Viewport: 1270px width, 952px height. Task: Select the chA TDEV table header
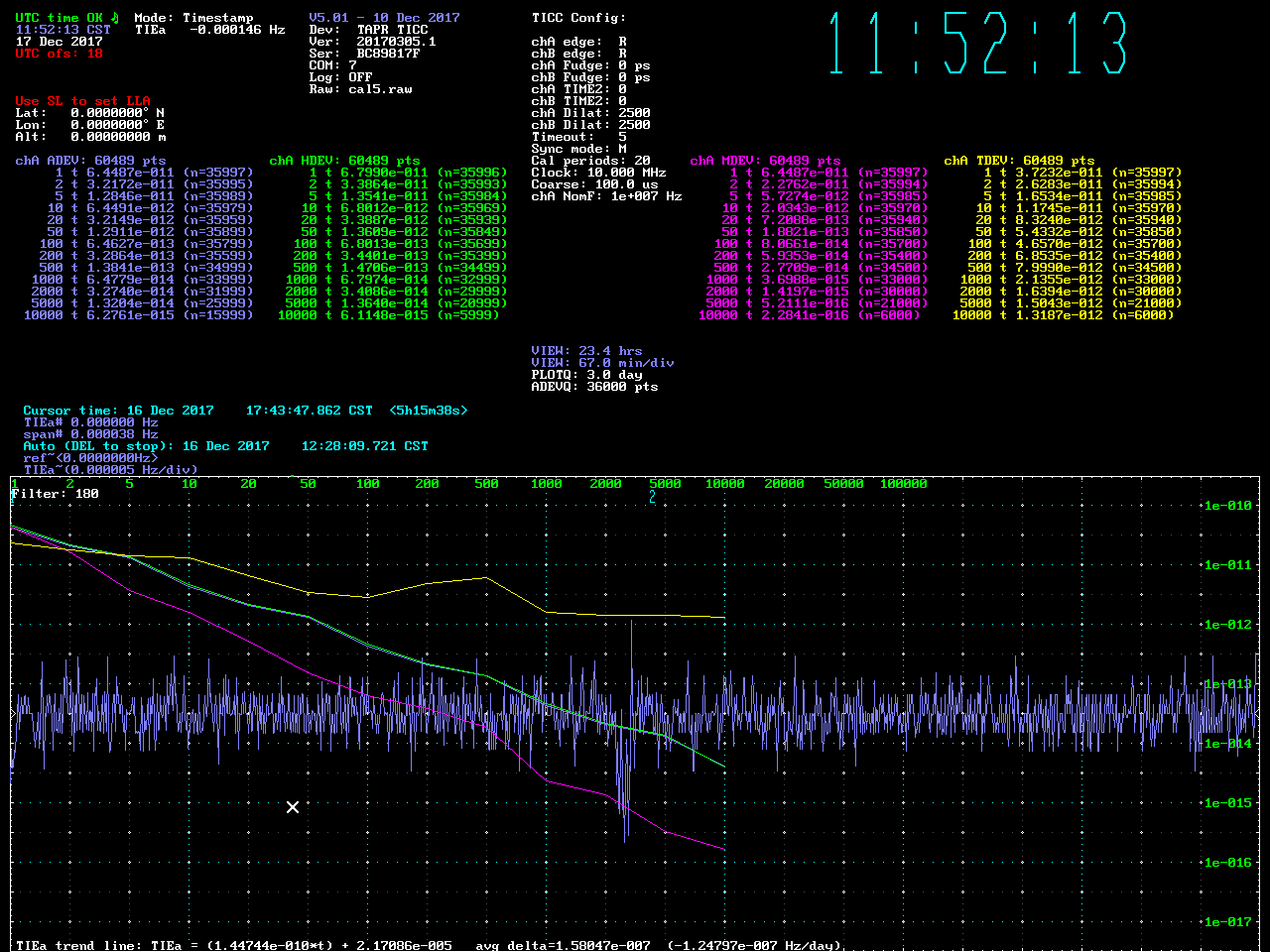pyautogui.click(x=1019, y=161)
